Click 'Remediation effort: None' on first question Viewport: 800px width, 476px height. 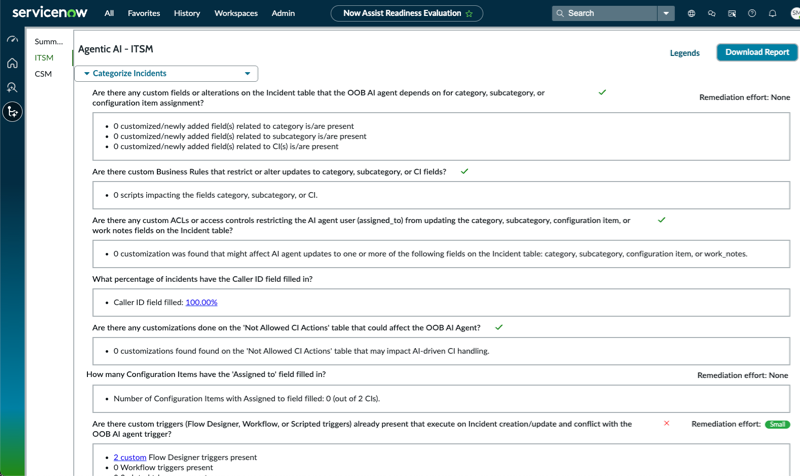point(744,97)
